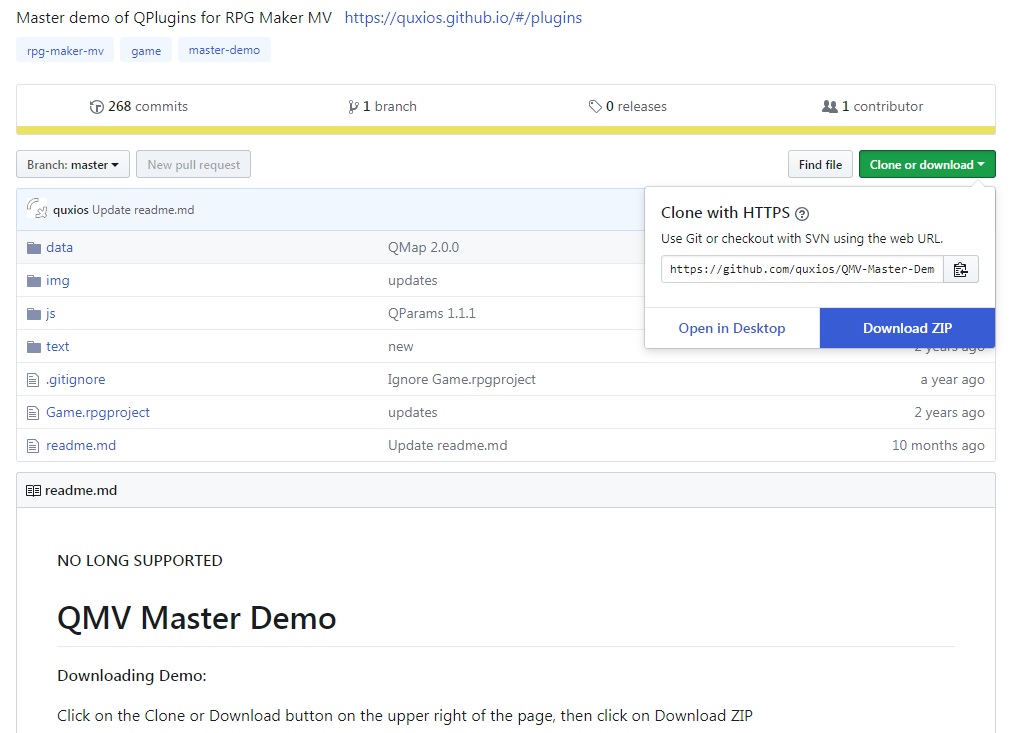
Task: Click the commits history clock icon
Action: point(97,107)
